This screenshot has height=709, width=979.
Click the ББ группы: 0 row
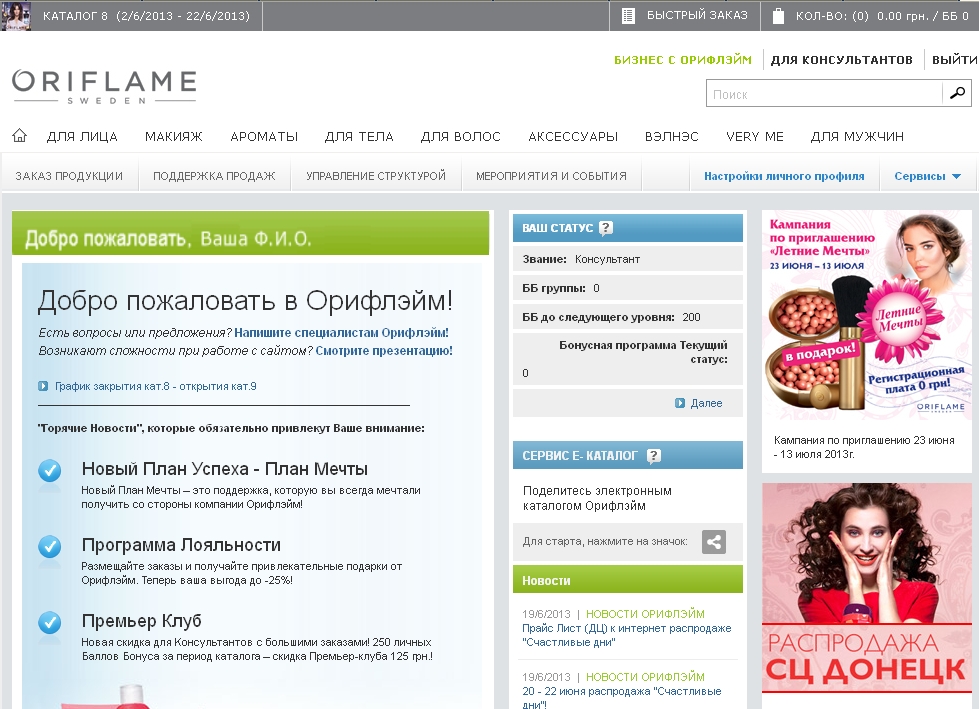click(x=627, y=288)
